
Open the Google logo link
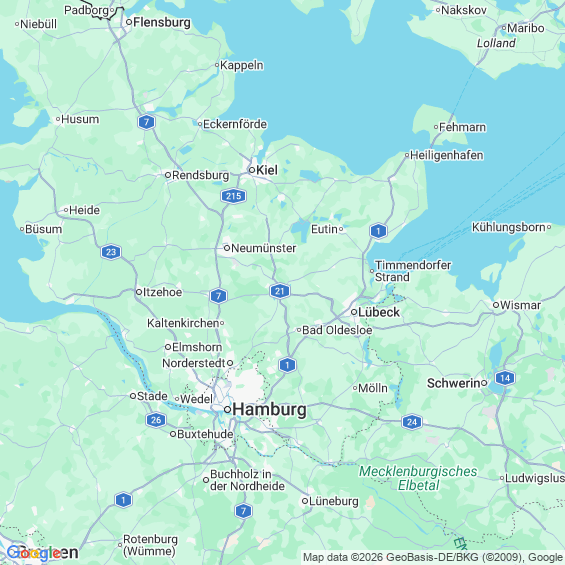[34, 553]
